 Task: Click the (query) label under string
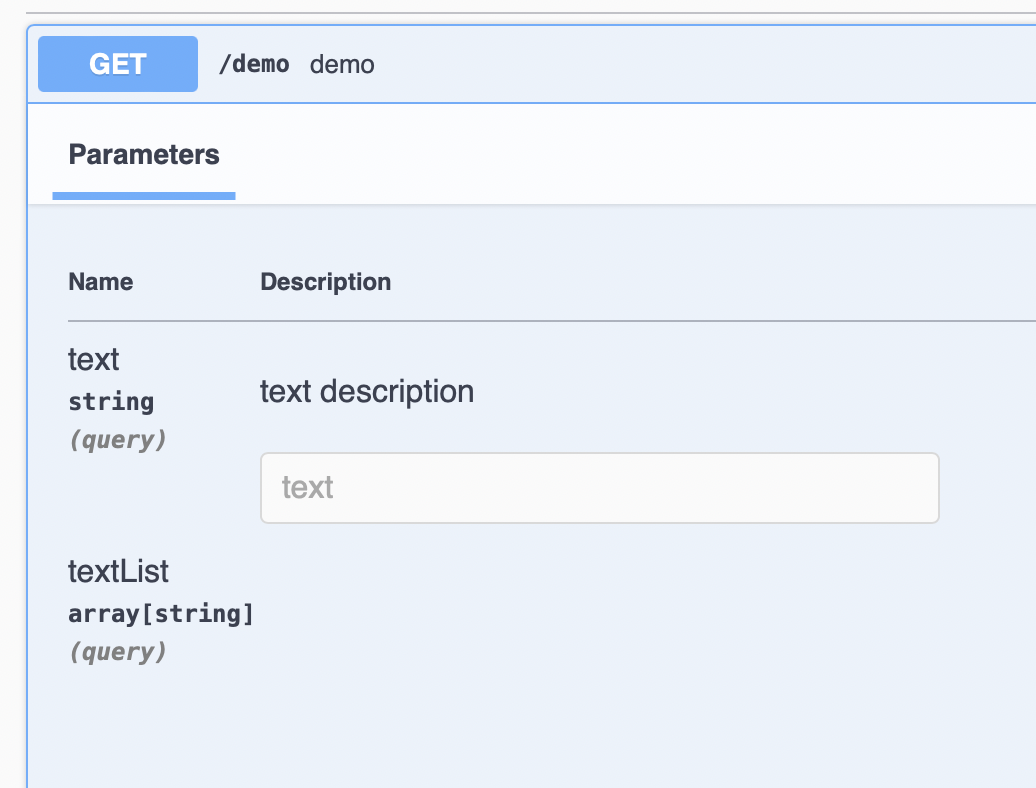pyautogui.click(x=117, y=440)
